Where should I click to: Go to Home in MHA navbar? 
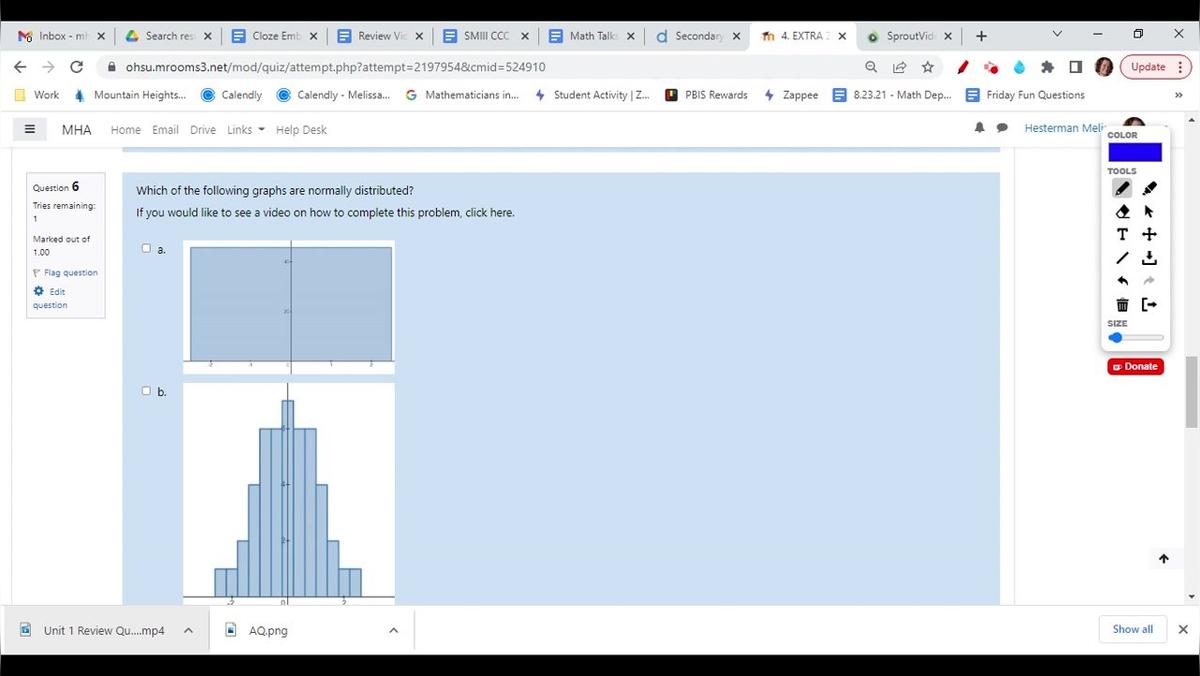tap(125, 130)
